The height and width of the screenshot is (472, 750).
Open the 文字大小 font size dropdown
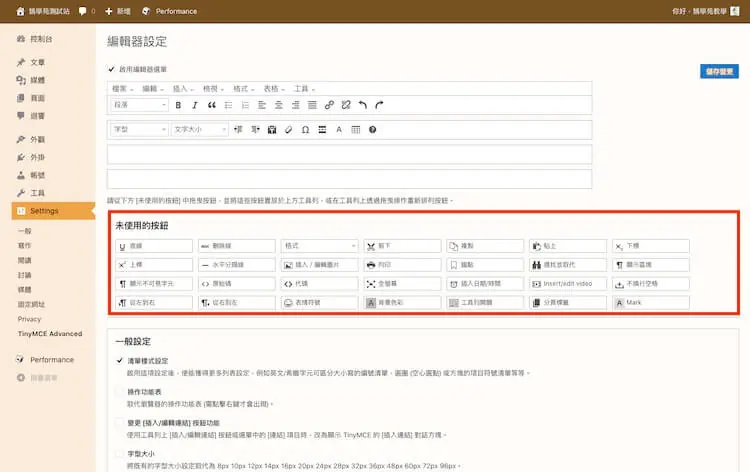pyautogui.click(x=199, y=130)
